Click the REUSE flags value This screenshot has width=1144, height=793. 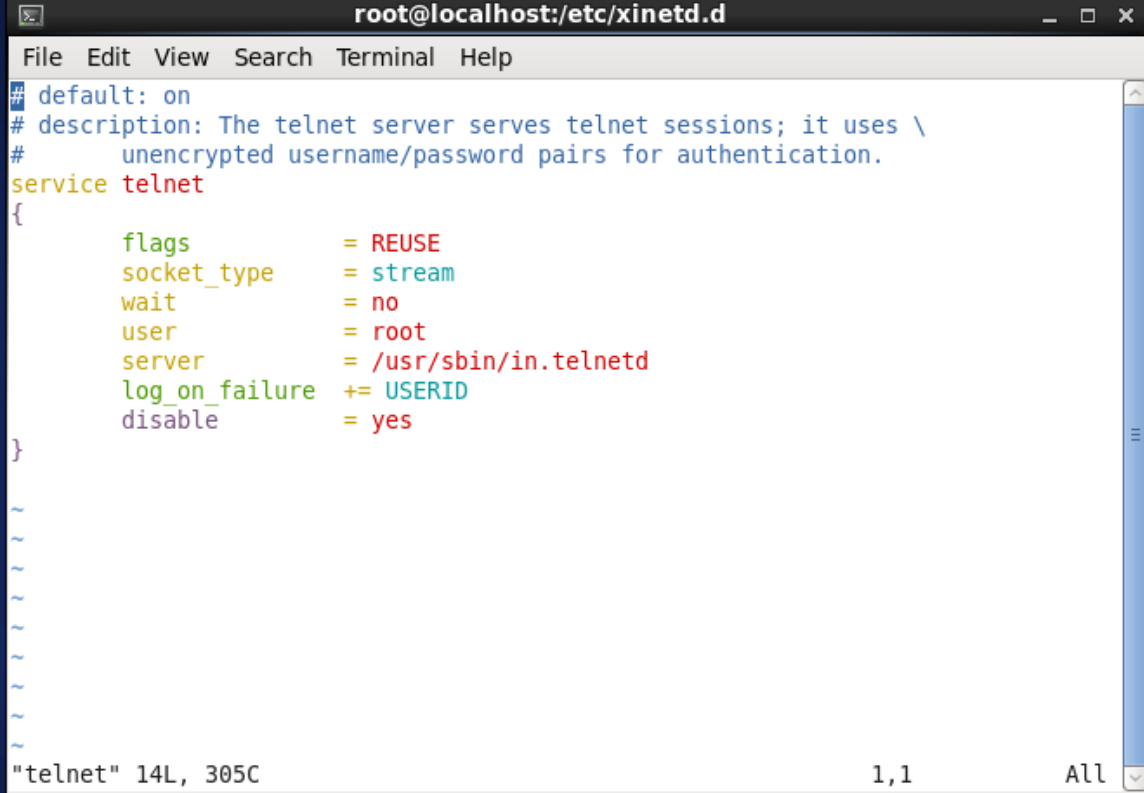(406, 243)
